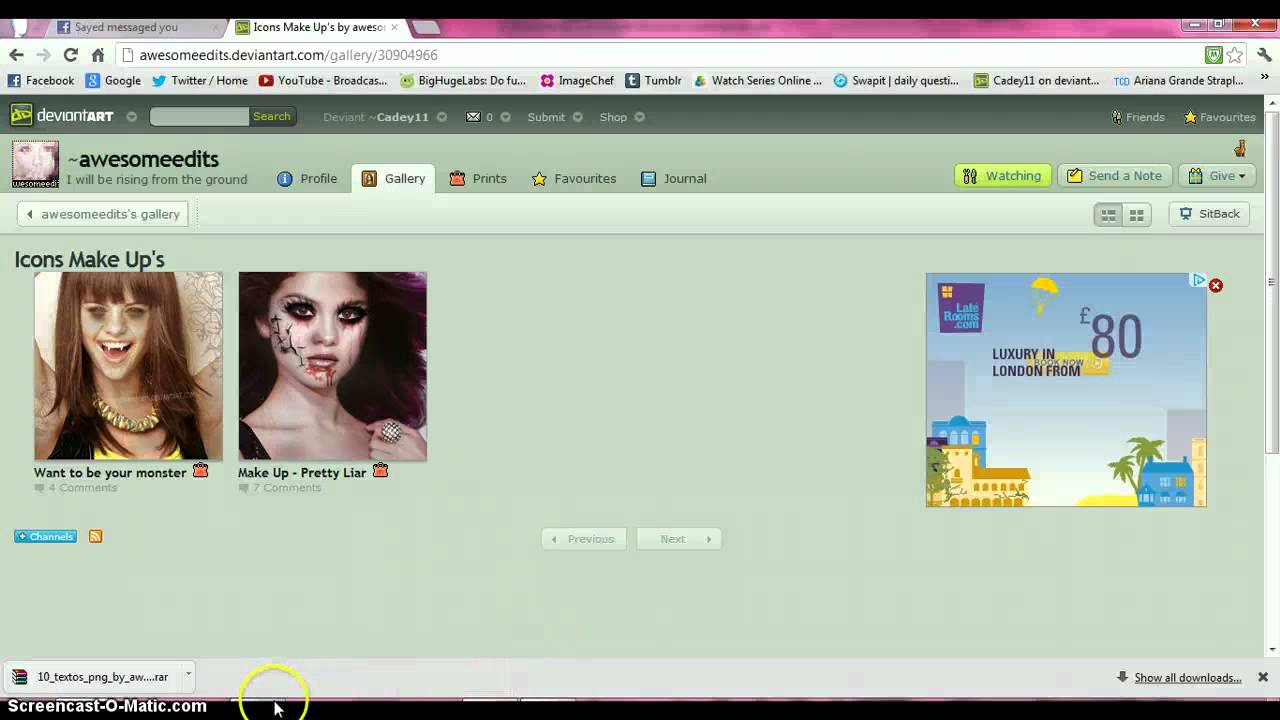Expand the Deviant ~Cadey11 dropdown arrow
This screenshot has height=720, width=1280.
pyautogui.click(x=442, y=117)
